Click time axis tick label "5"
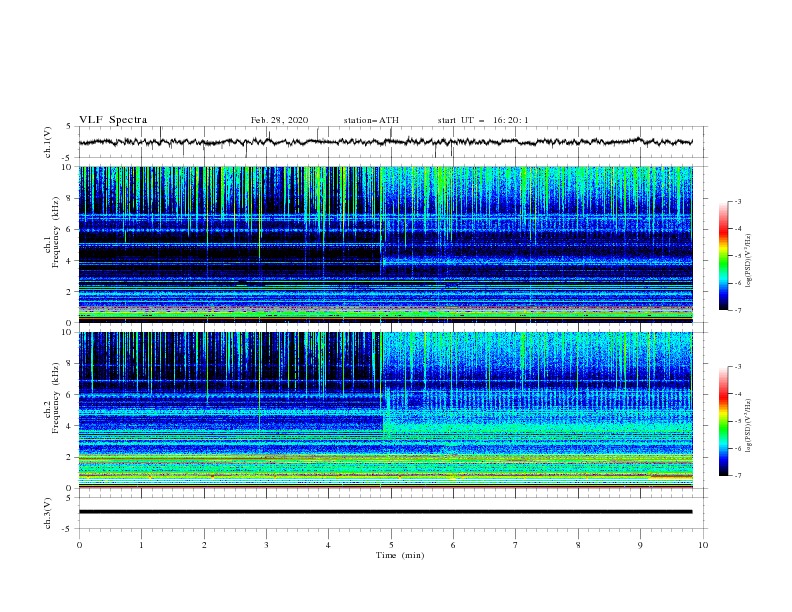Image resolution: width=792 pixels, height=612 pixels. (x=391, y=545)
